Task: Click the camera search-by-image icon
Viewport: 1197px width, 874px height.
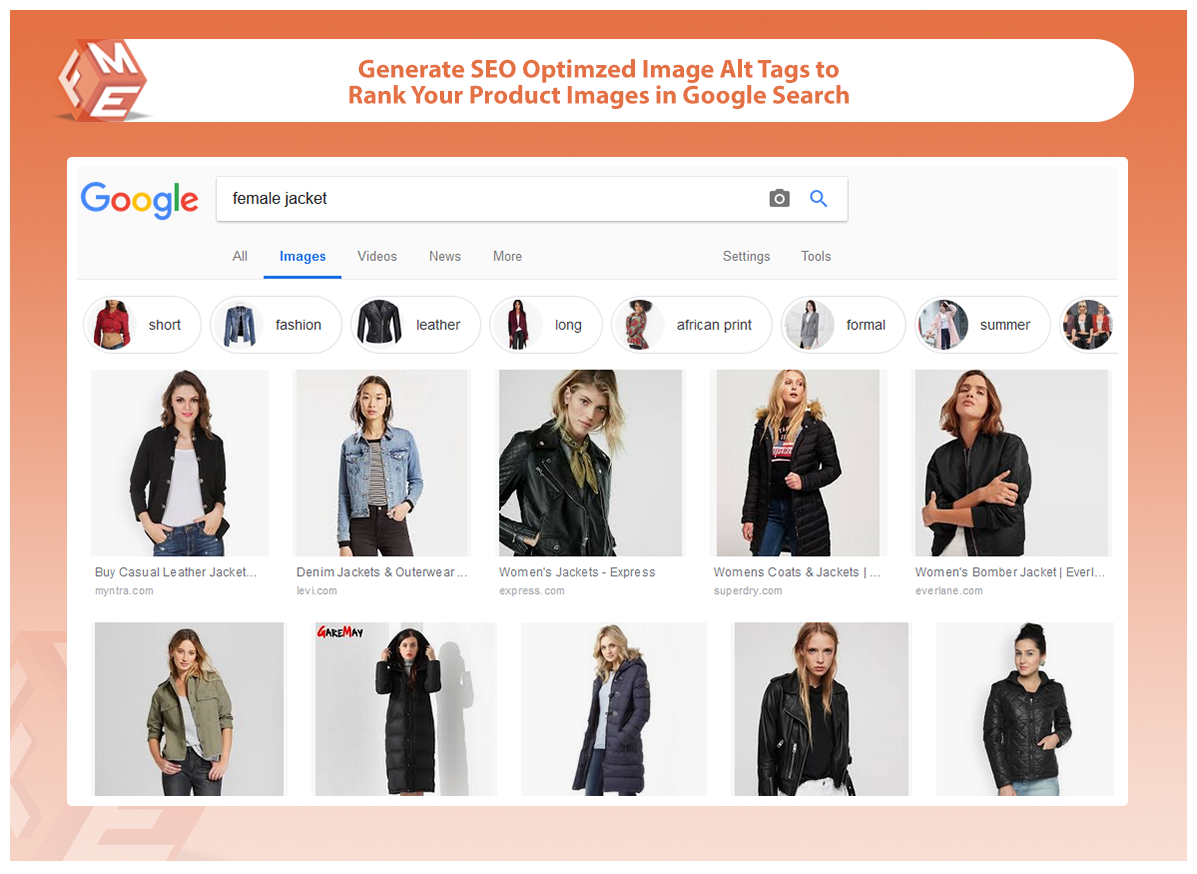Action: (x=779, y=199)
